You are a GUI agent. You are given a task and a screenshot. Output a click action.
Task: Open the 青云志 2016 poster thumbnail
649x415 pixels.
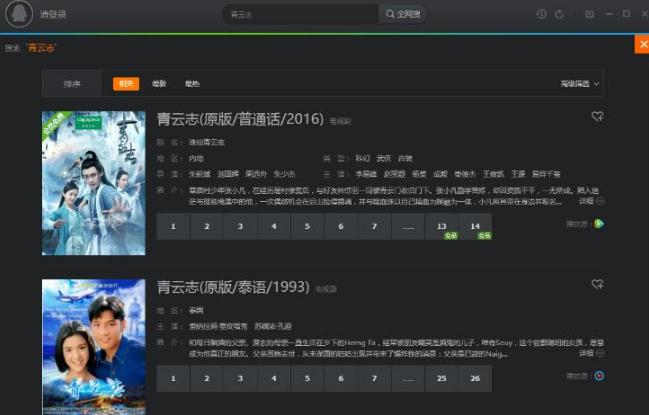(94, 183)
